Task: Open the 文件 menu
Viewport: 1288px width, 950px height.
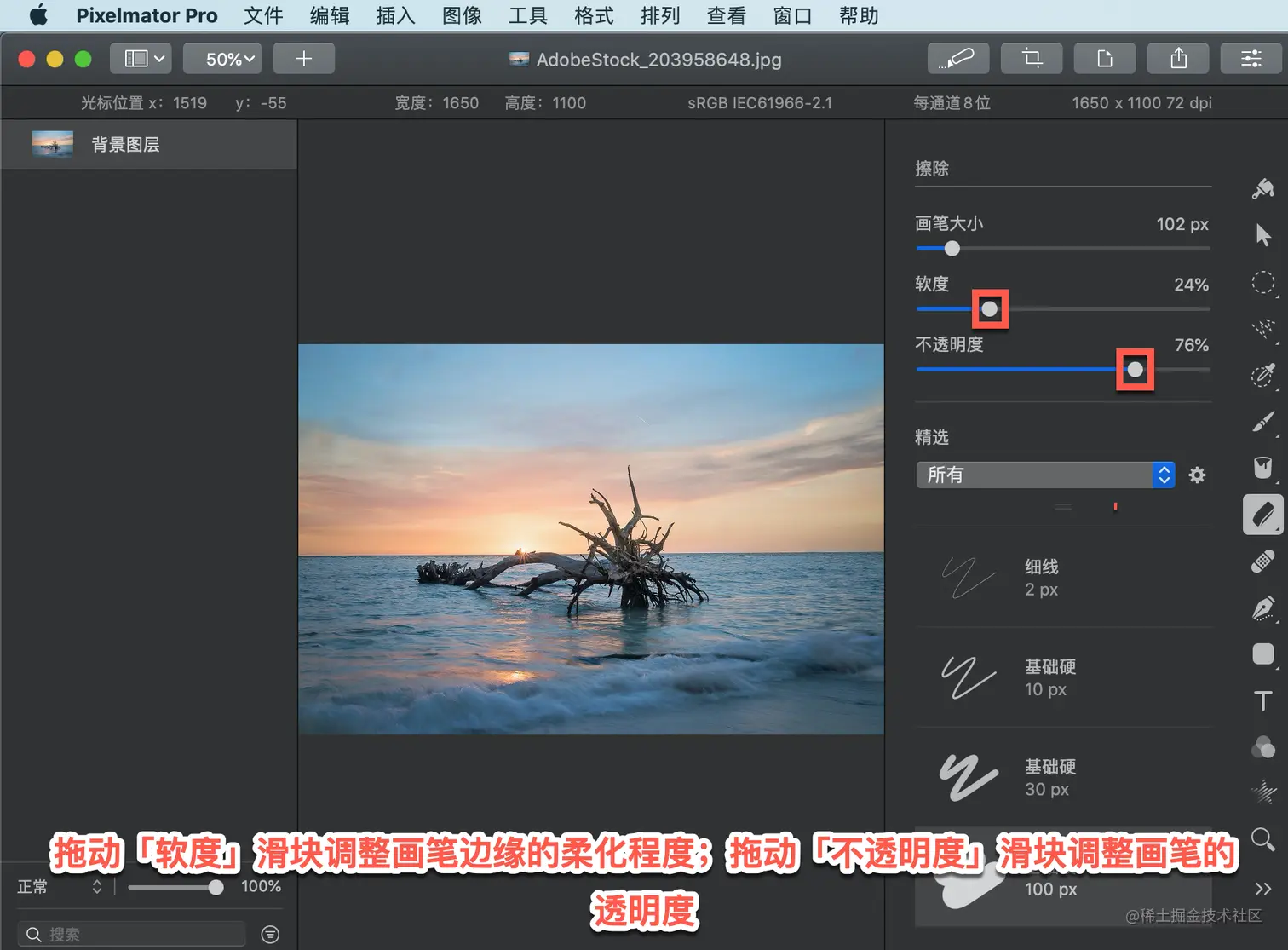Action: tap(263, 15)
